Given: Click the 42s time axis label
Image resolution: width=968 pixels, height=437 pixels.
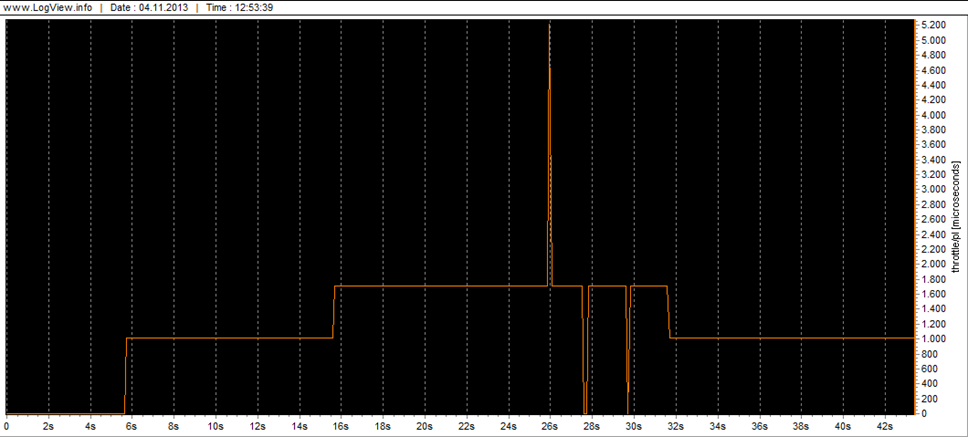Looking at the screenshot, I should (x=885, y=426).
